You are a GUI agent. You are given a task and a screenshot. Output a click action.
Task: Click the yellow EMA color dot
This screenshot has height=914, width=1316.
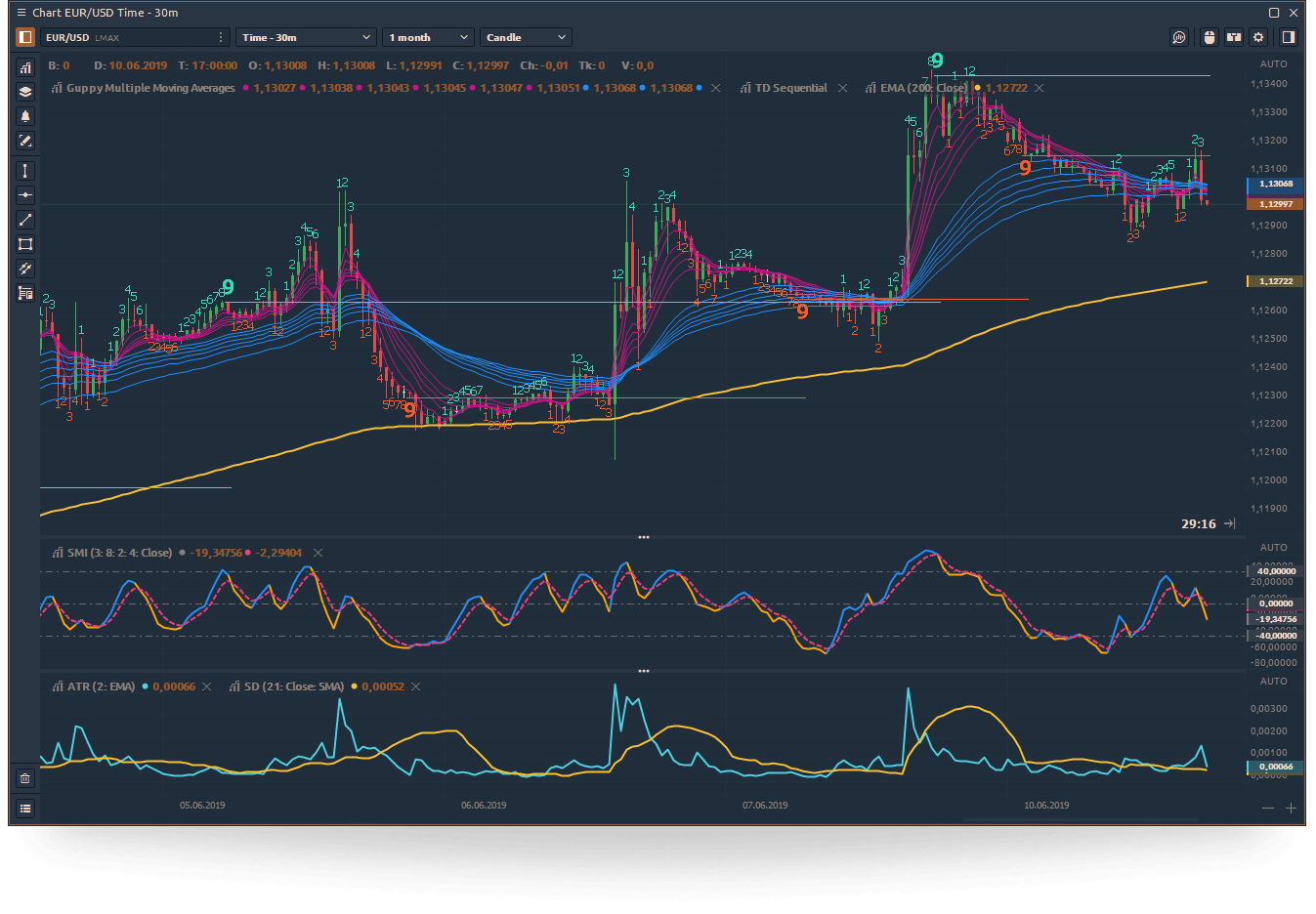tap(977, 88)
